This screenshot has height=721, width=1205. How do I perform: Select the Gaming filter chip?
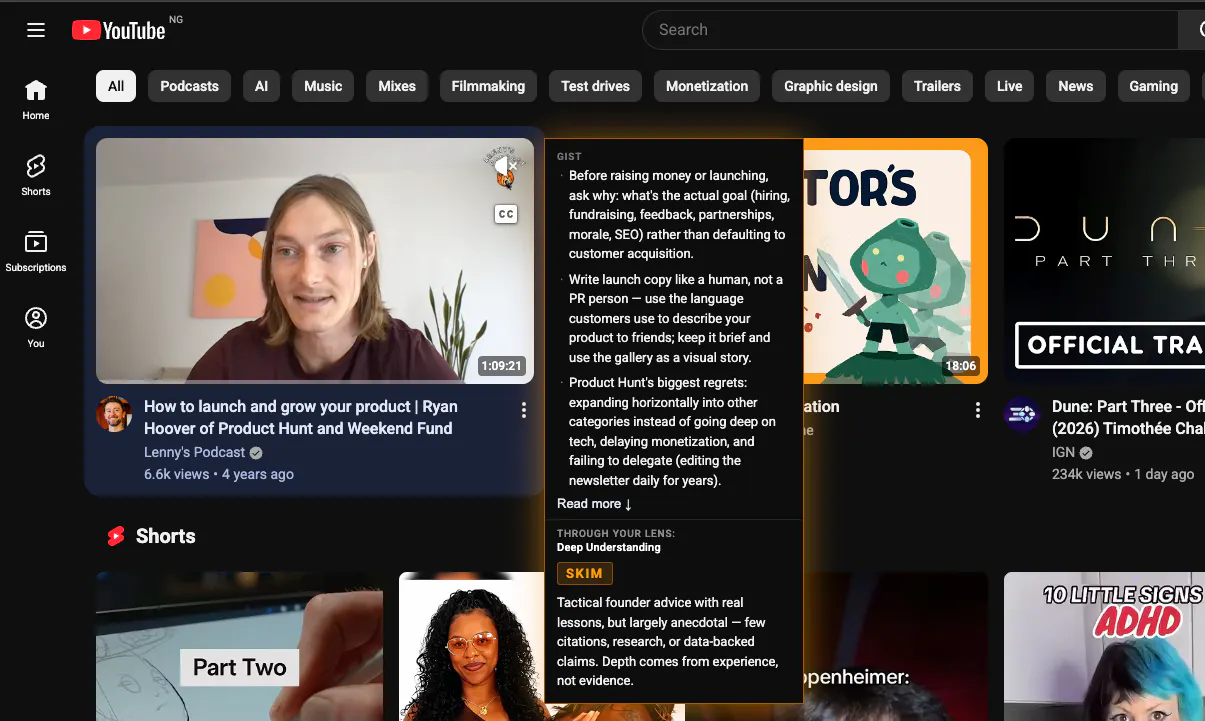click(1154, 86)
